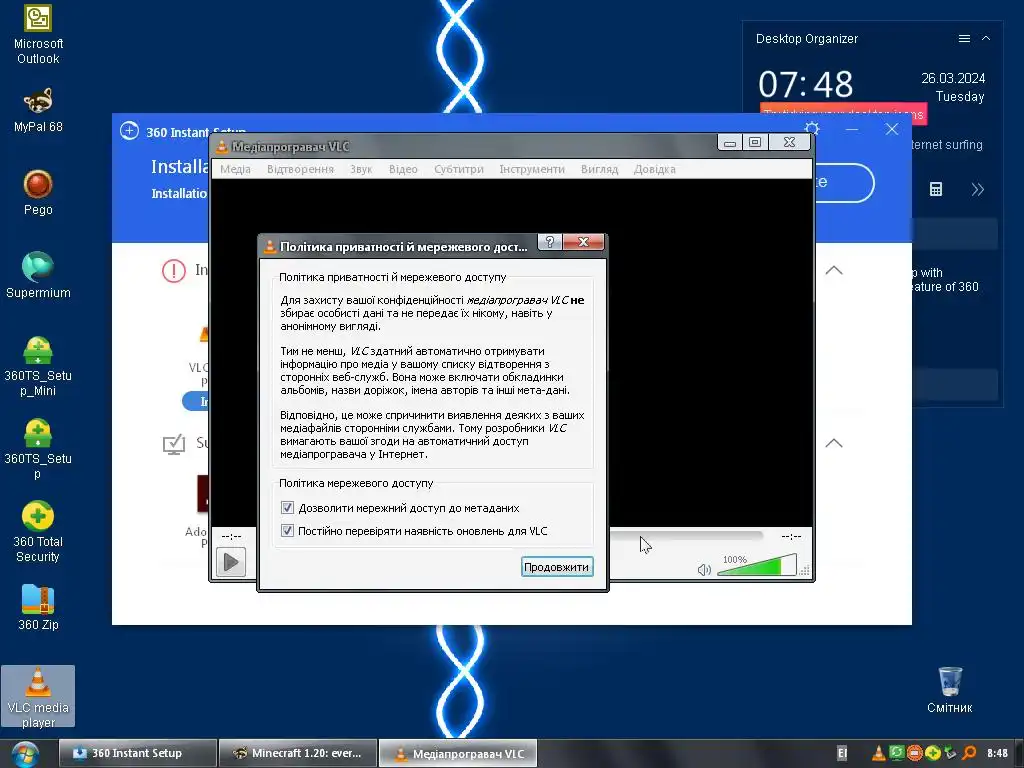Click the language indicator in system tray
The width and height of the screenshot is (1024, 768).
(842, 754)
